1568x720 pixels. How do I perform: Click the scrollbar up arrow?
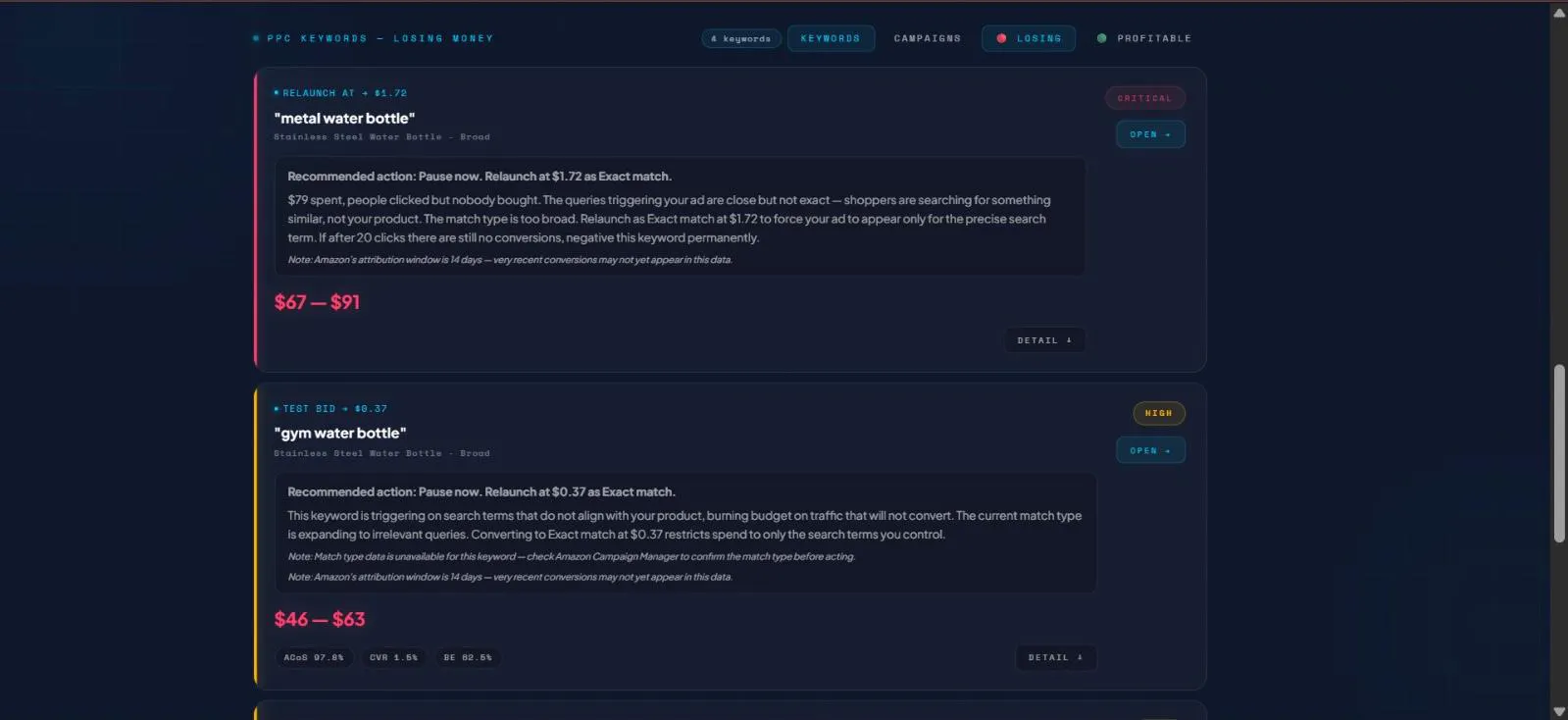pyautogui.click(x=1559, y=12)
